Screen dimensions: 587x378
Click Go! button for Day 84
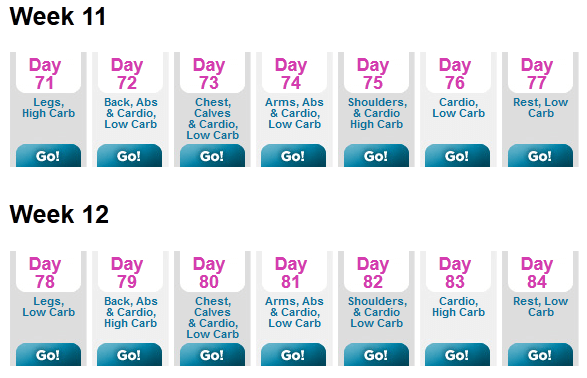point(540,355)
